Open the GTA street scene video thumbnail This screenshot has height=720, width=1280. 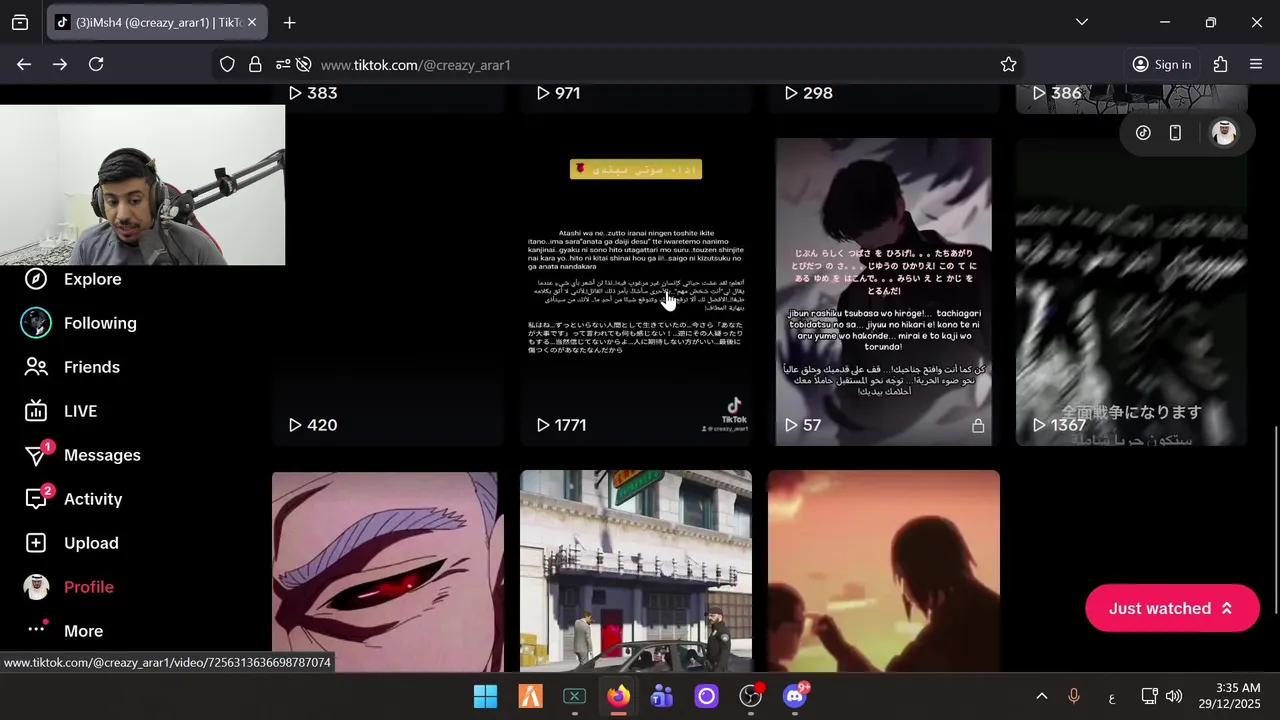(x=636, y=571)
